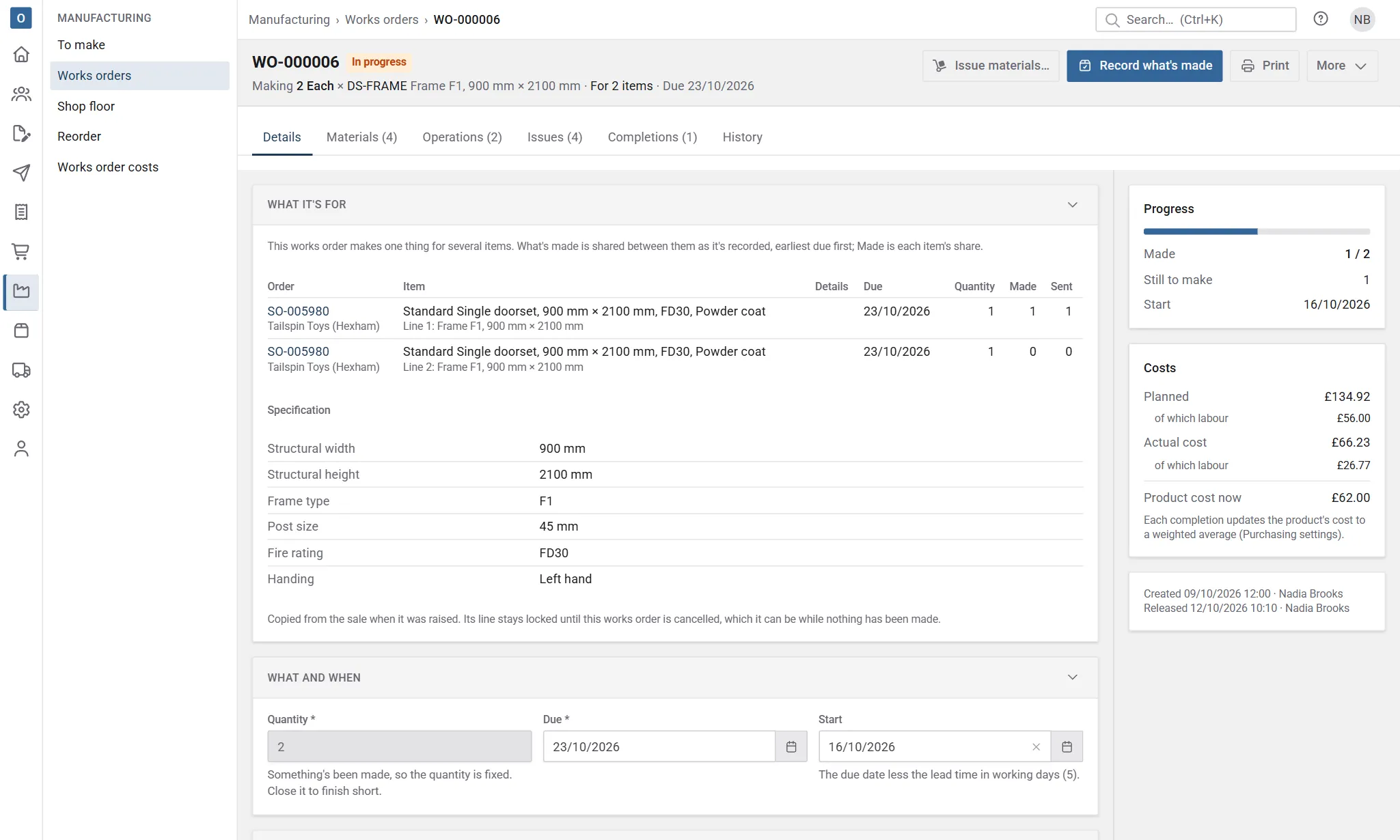Collapse the What And When section

[x=1073, y=677]
